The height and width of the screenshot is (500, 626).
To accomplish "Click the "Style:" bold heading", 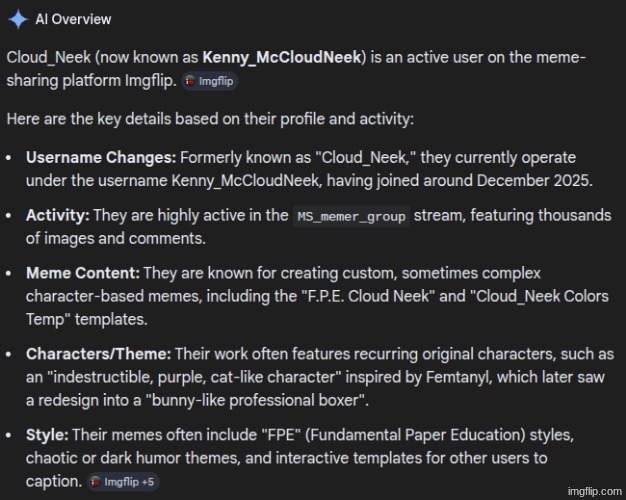I will tap(47, 436).
